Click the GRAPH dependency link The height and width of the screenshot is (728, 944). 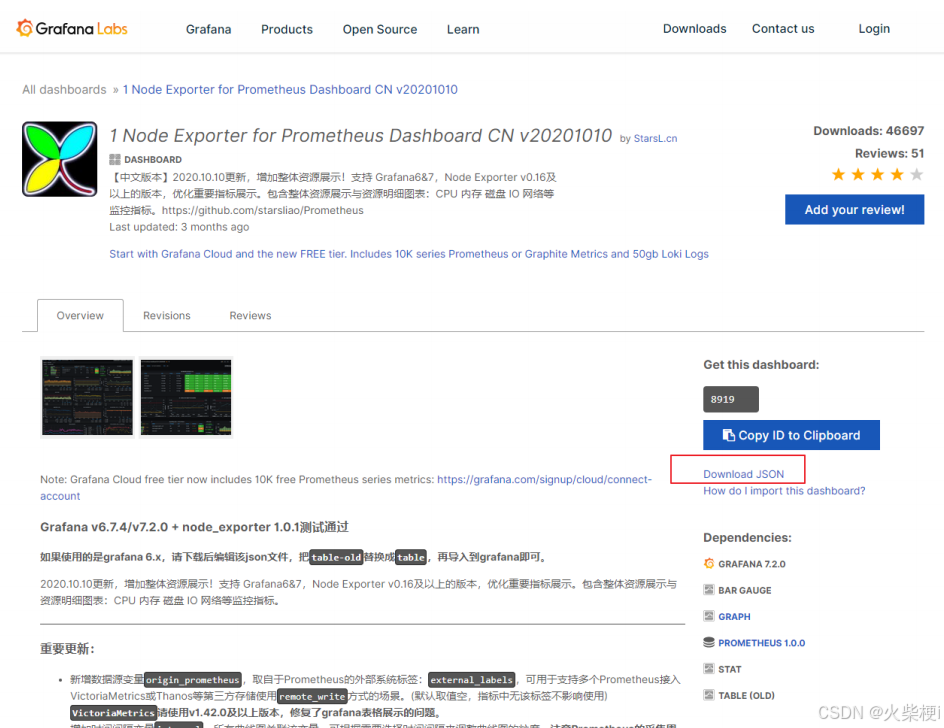tap(734, 617)
